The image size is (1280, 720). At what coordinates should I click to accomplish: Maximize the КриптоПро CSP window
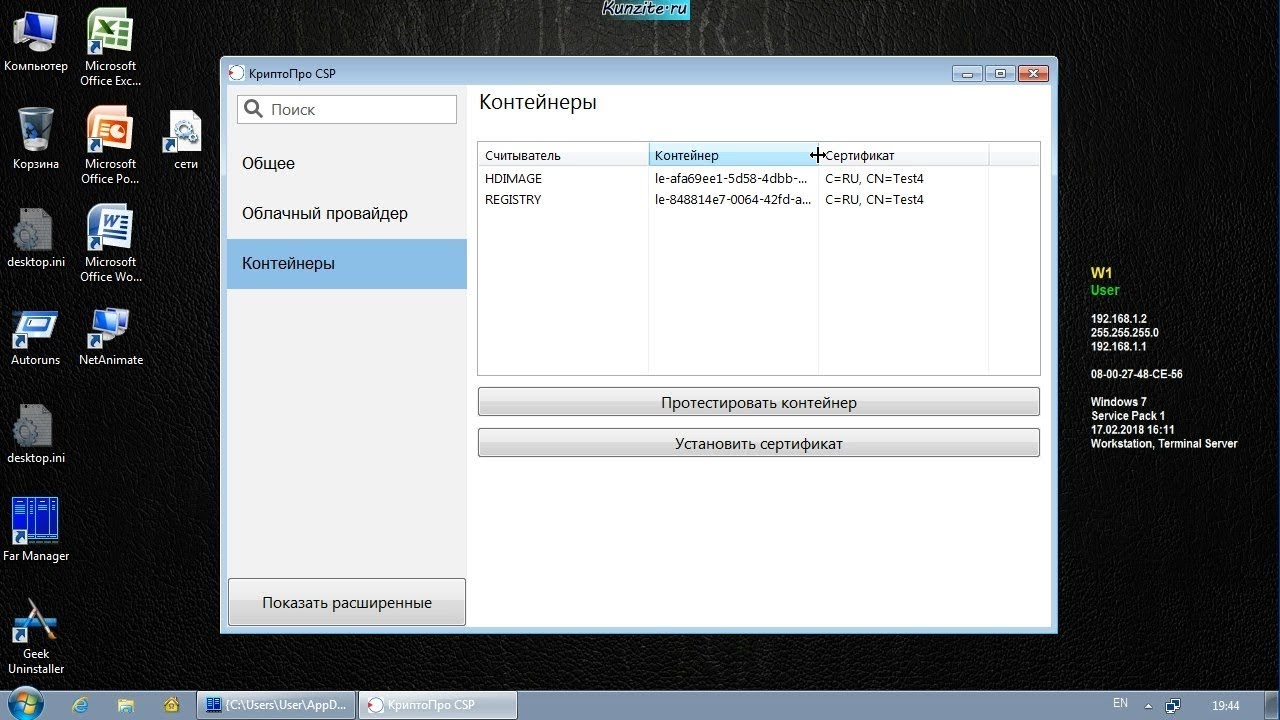(1000, 73)
